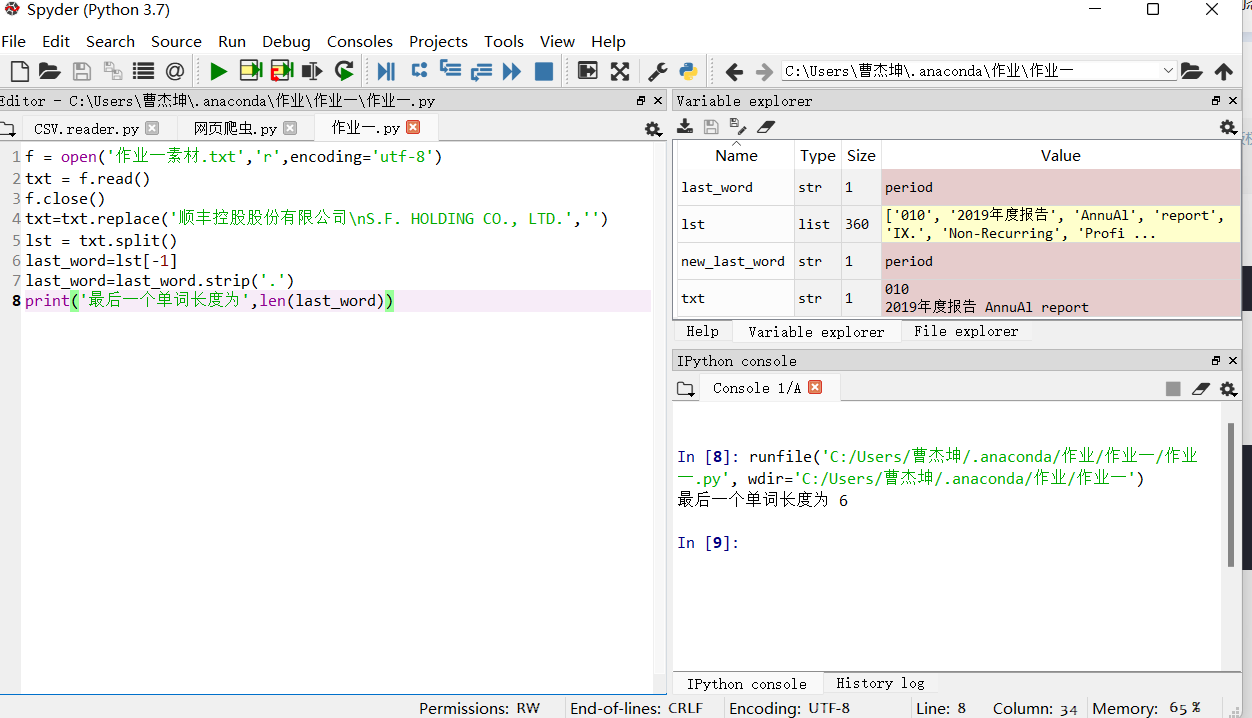Expand working directory path dropdown
The height and width of the screenshot is (718, 1252).
pos(1168,71)
